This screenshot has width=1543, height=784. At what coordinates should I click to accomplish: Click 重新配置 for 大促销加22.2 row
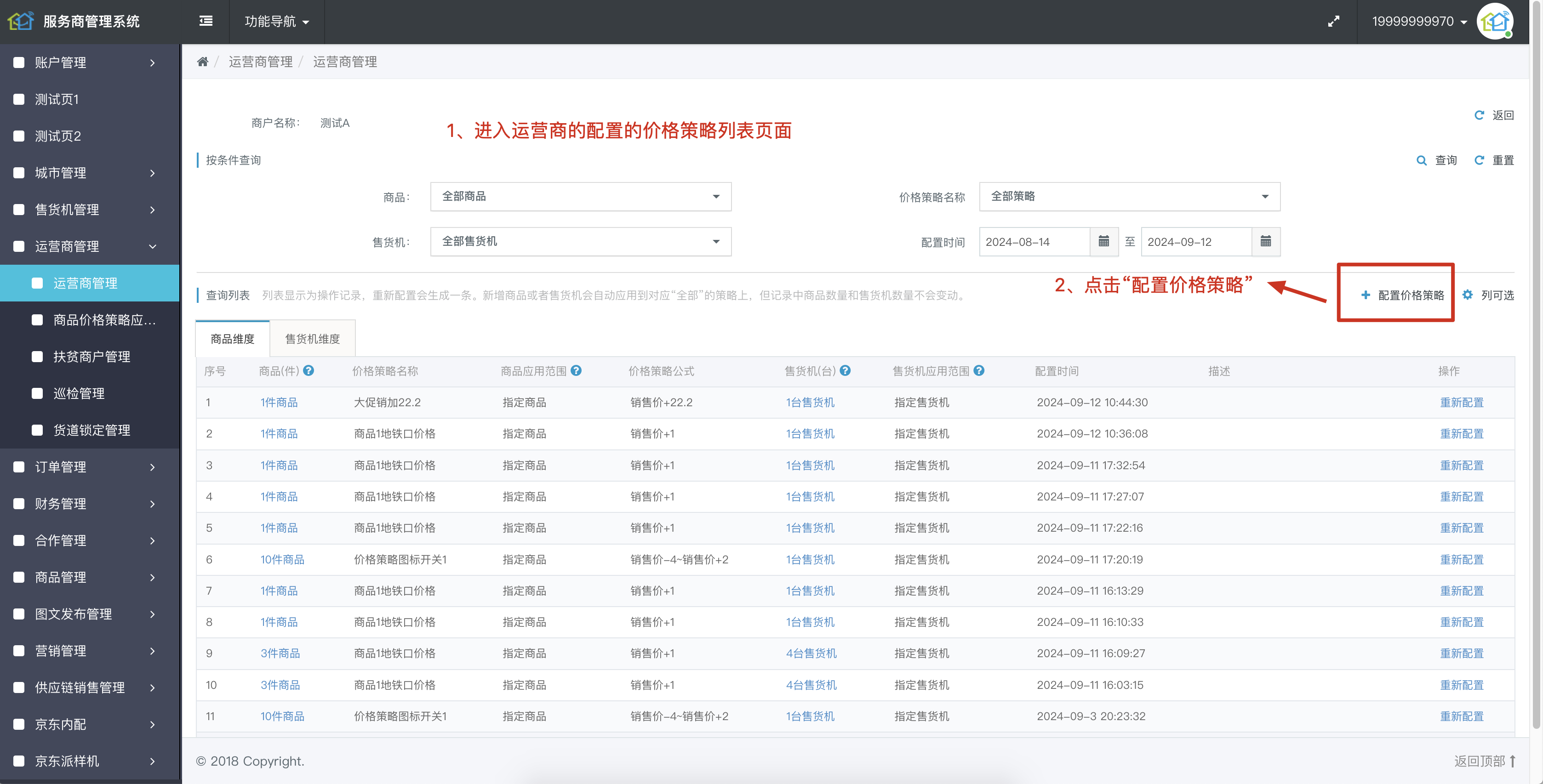tap(1462, 403)
